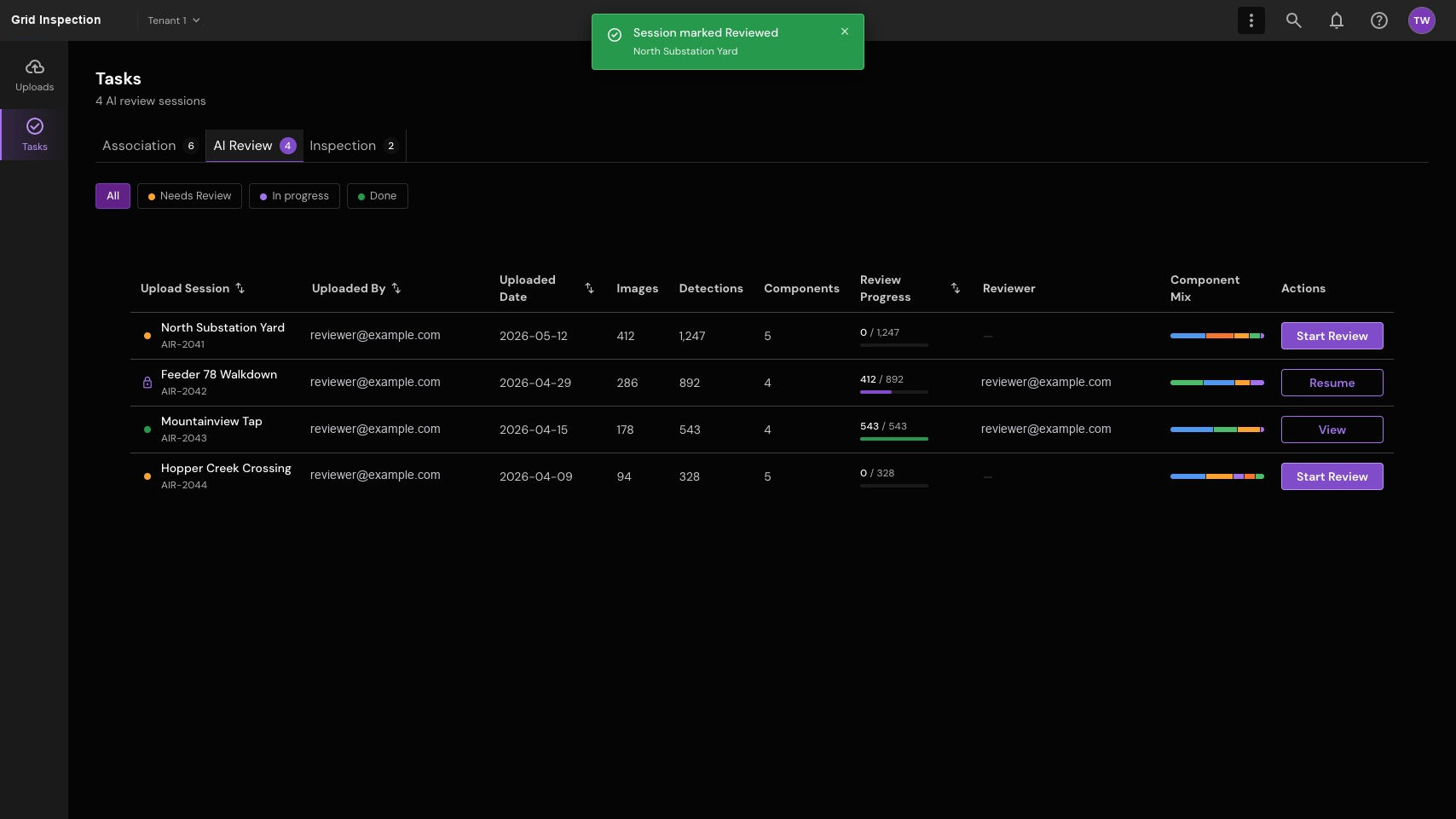Open notifications bell icon
Image resolution: width=1456 pixels, height=819 pixels.
[1336, 20]
